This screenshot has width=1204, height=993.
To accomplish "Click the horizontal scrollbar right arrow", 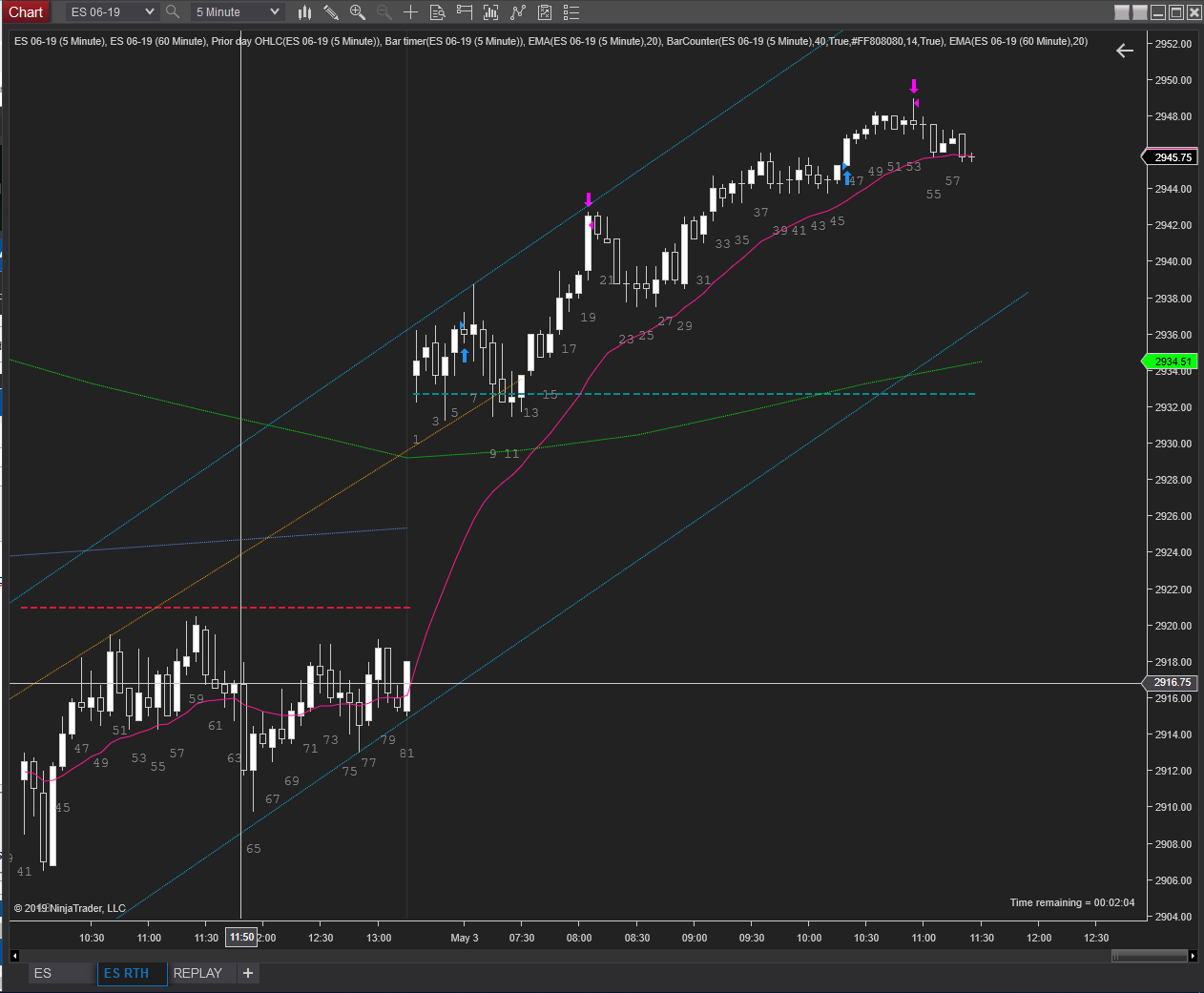I will 1193,955.
